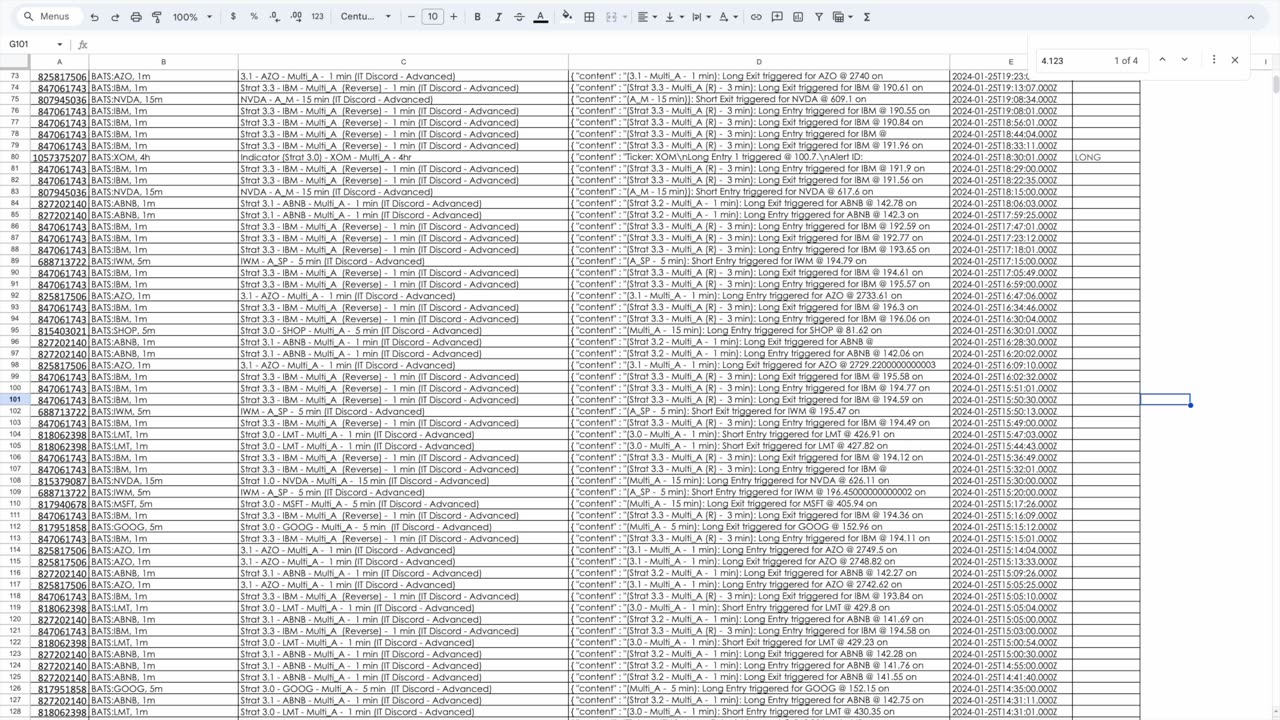The width and height of the screenshot is (1280, 720).
Task: Open the Filter views table icon dropdown
Action: tap(842, 17)
